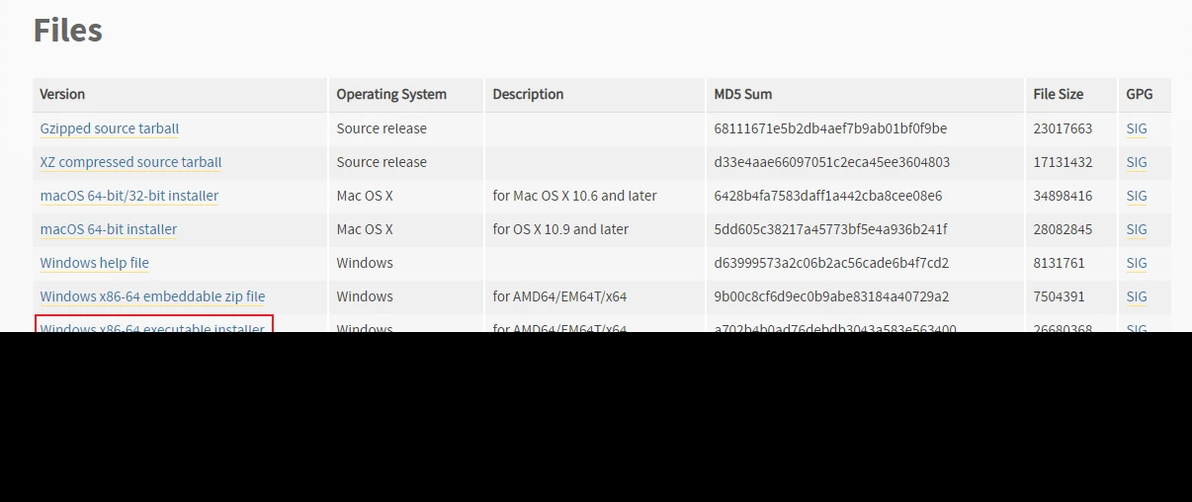Image resolution: width=1192 pixels, height=502 pixels.
Task: Click the Version column header
Action: 62,94
